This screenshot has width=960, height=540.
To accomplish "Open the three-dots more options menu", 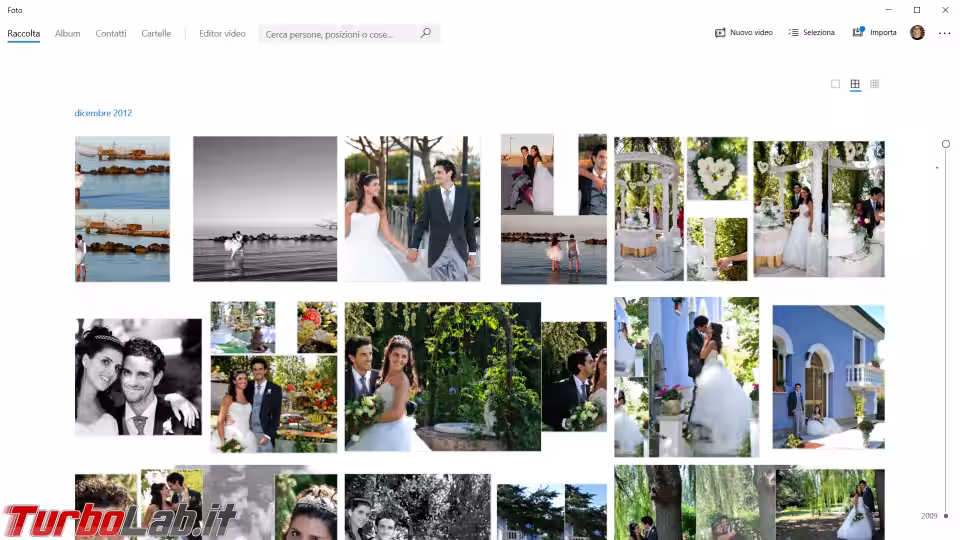I will pyautogui.click(x=944, y=33).
